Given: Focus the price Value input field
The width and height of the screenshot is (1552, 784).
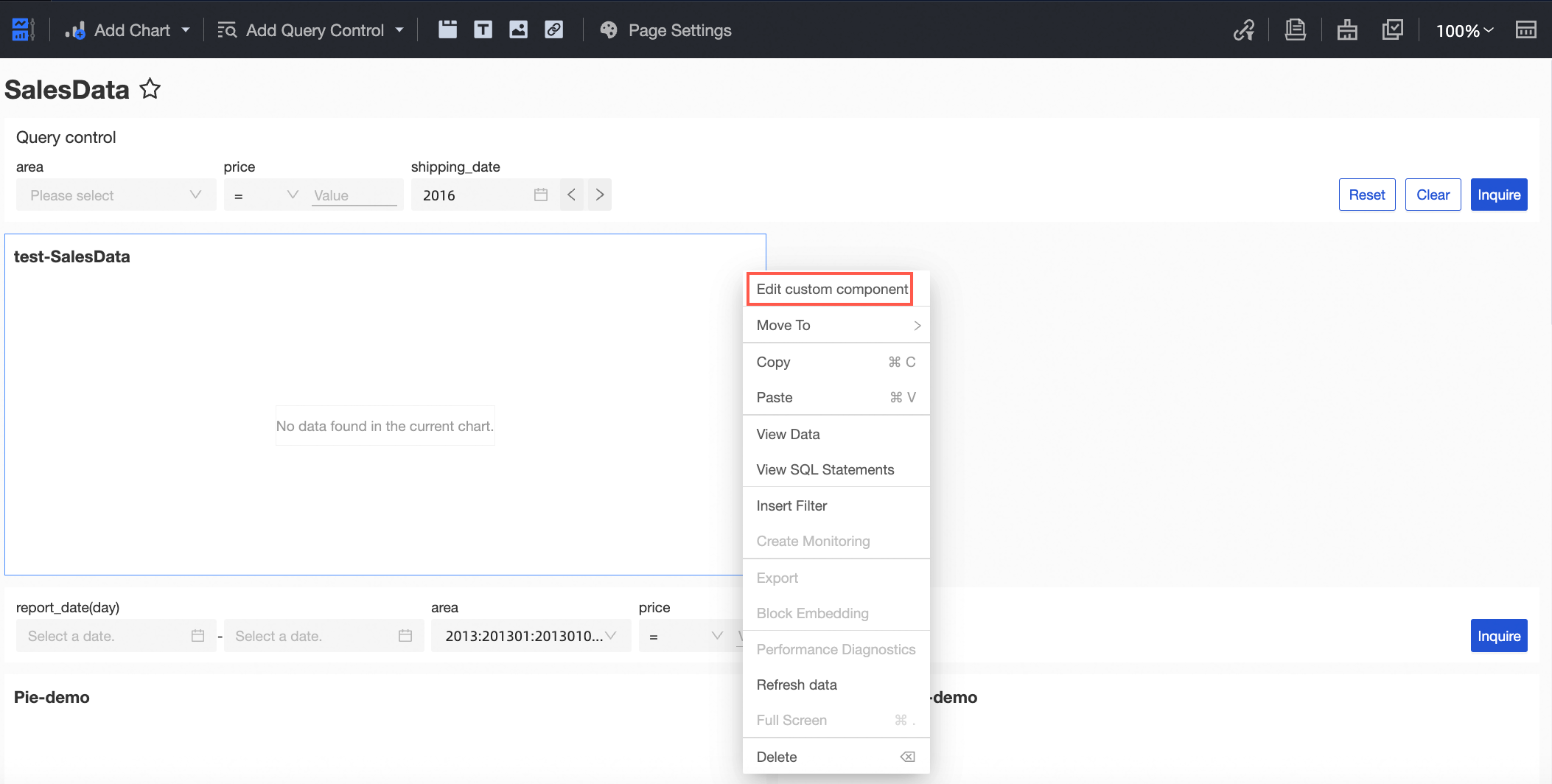Looking at the screenshot, I should click(354, 195).
